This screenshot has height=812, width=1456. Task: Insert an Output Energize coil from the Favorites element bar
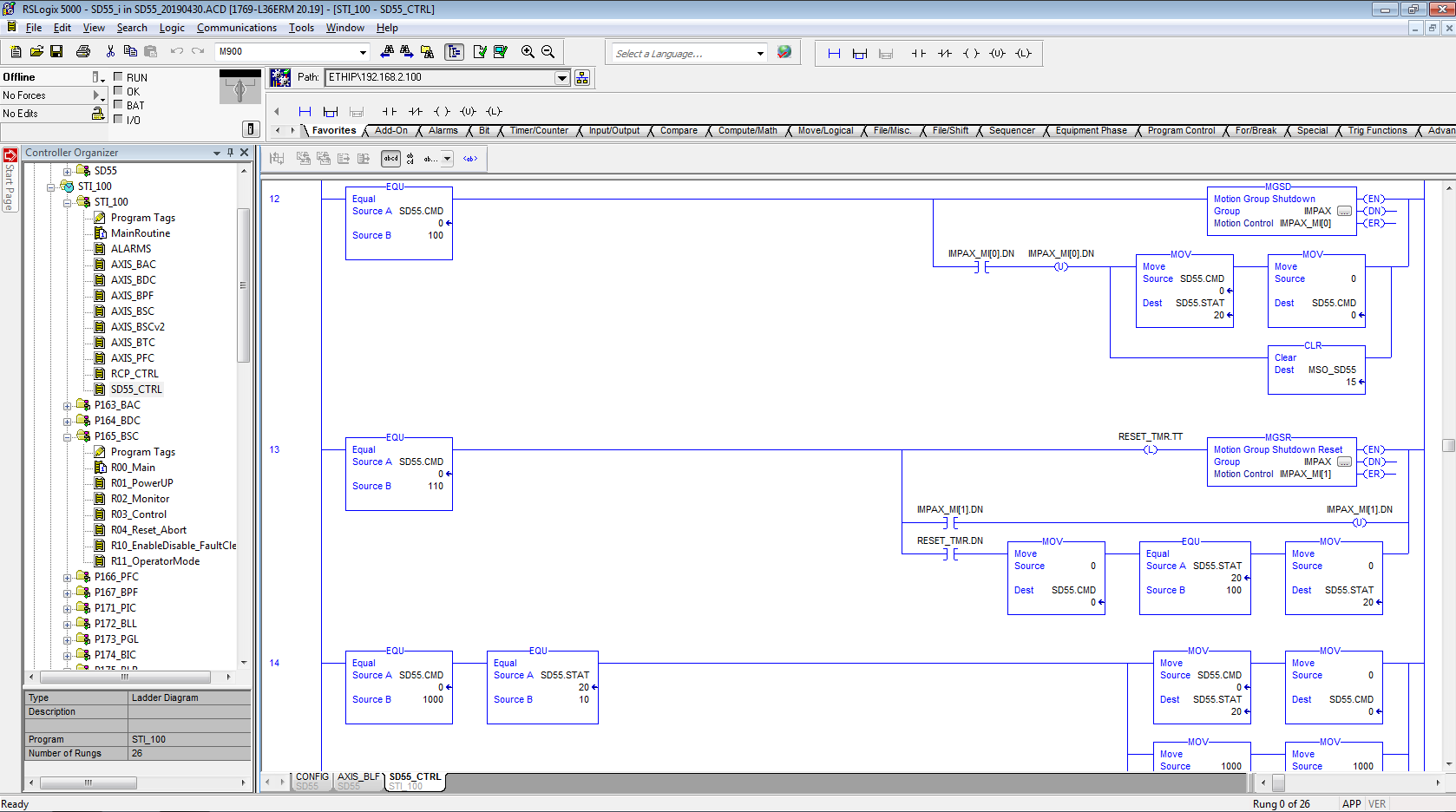(x=442, y=112)
